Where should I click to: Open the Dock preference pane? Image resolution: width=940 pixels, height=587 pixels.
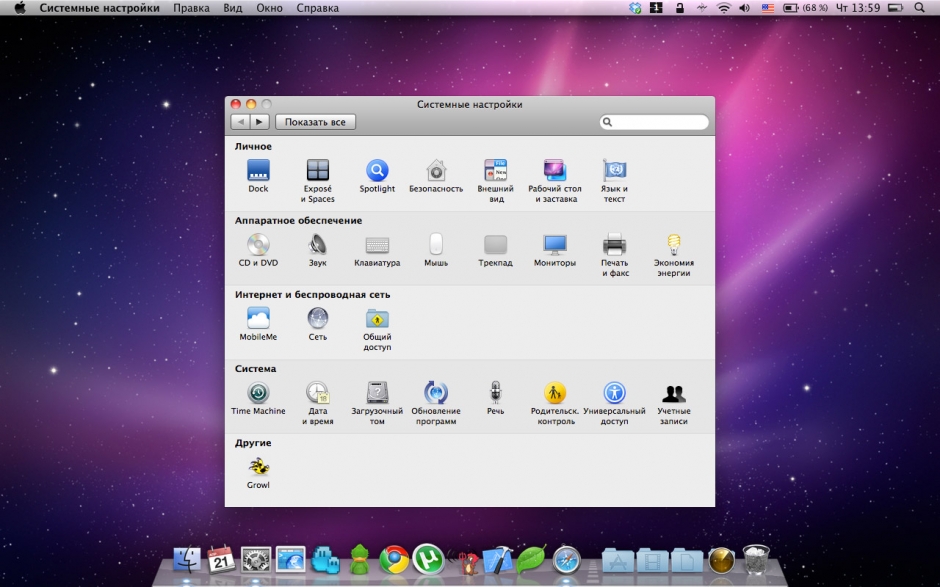pos(258,176)
